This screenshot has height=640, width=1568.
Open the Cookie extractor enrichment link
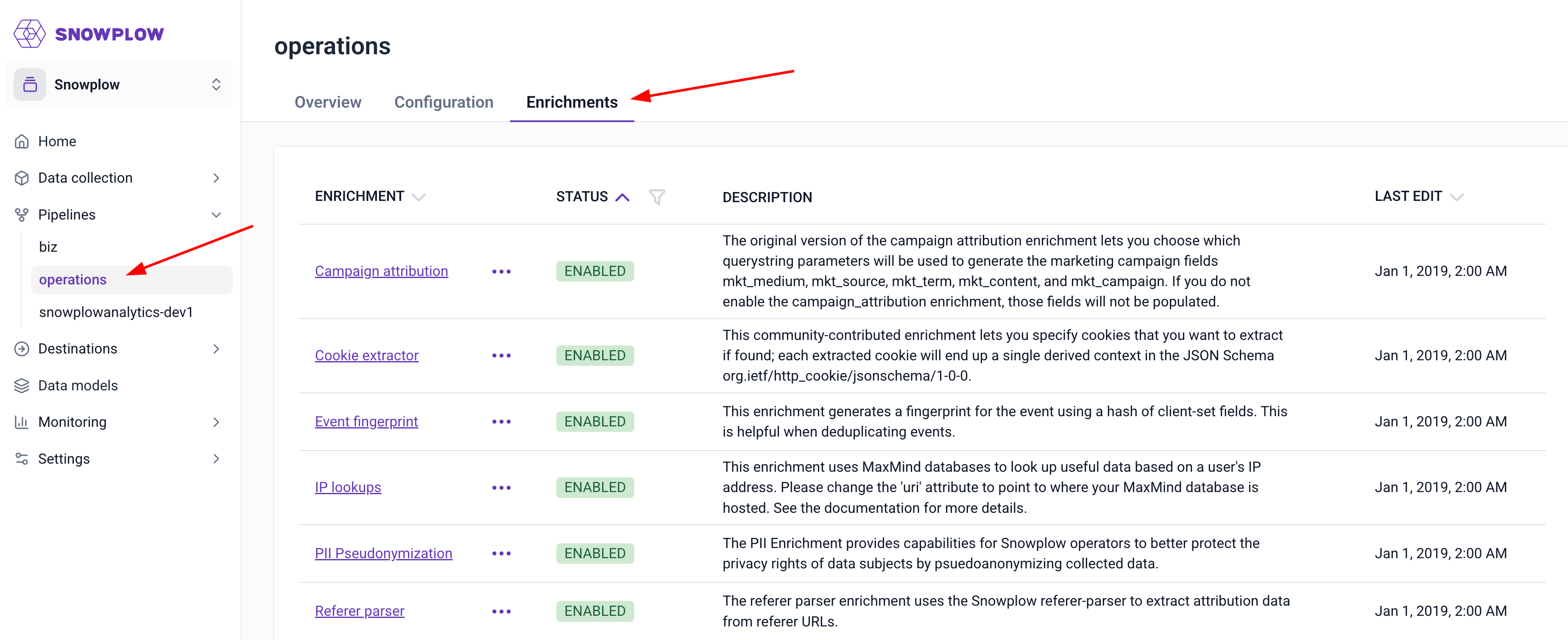366,355
